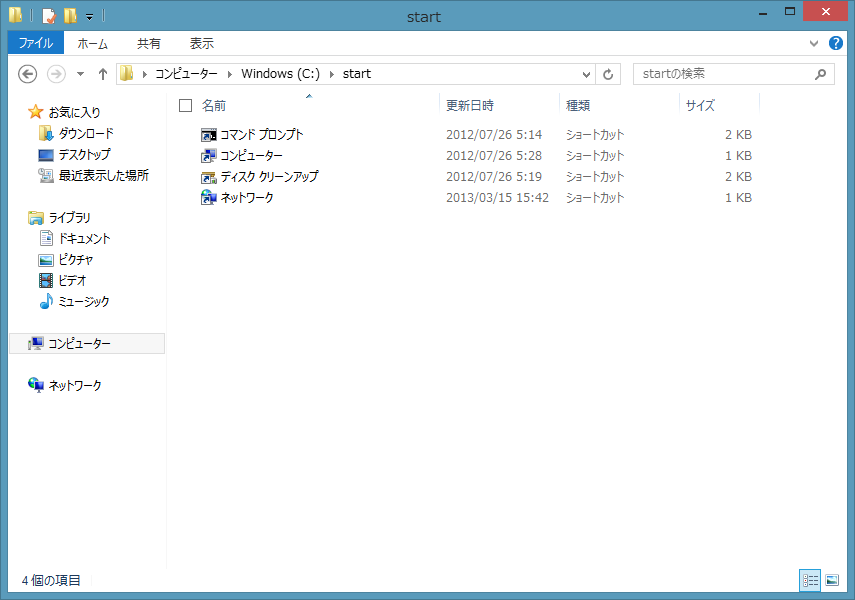Expand the arrow after コンピューター in address bar
Screen dimensions: 855x600
[230, 74]
